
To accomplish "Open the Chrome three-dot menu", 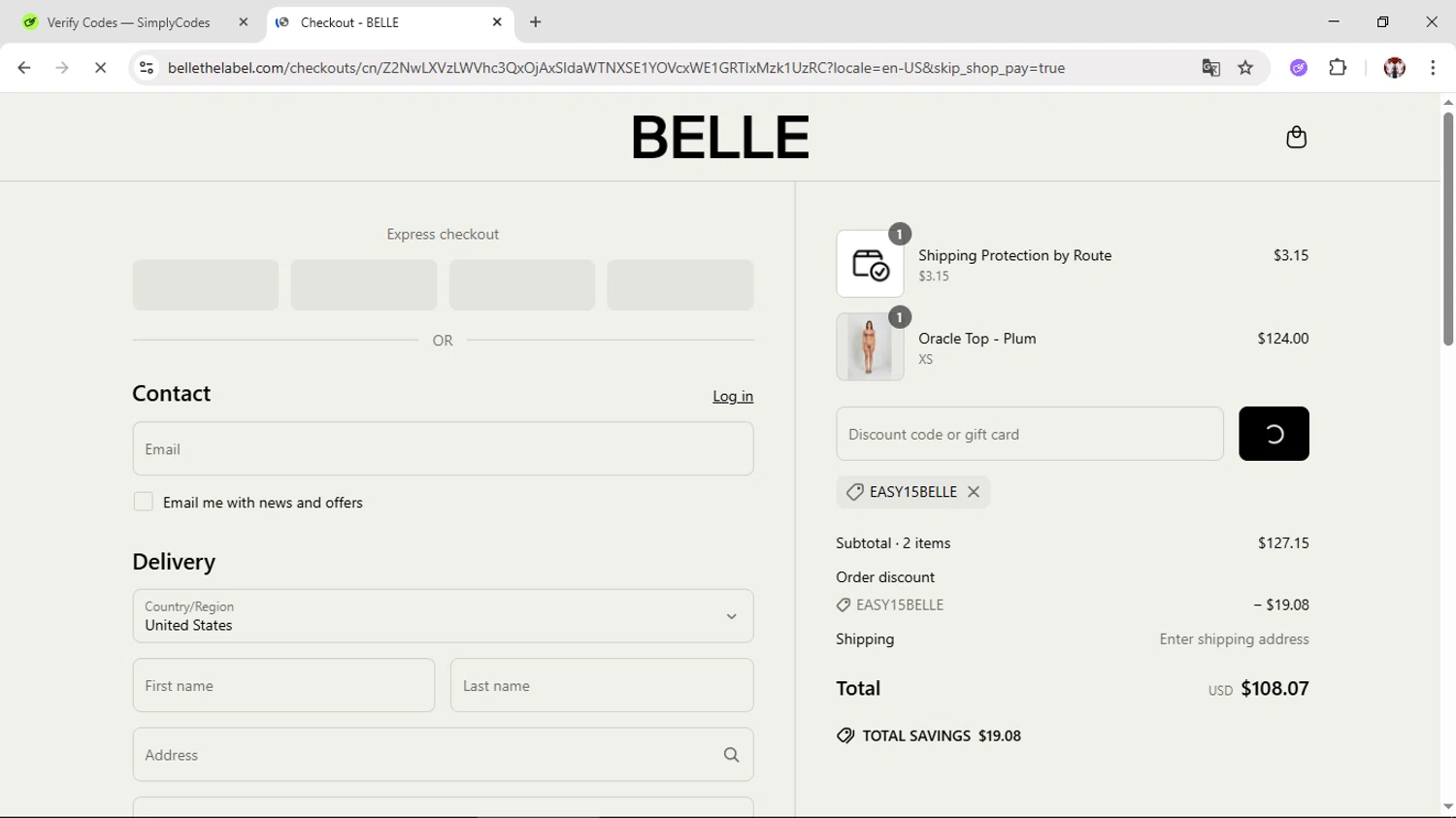I will pyautogui.click(x=1433, y=68).
